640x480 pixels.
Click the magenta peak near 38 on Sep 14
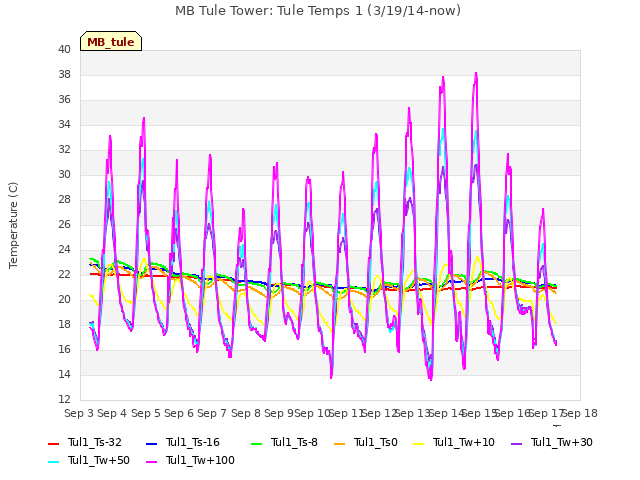pyautogui.click(x=443, y=78)
